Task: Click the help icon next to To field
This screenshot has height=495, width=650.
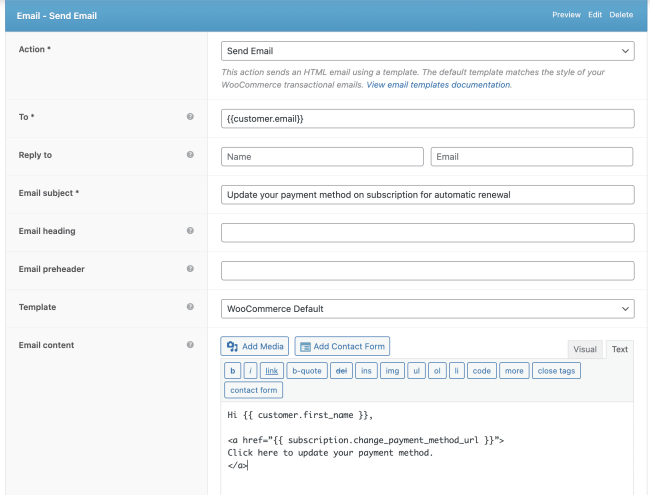Action: (190, 117)
